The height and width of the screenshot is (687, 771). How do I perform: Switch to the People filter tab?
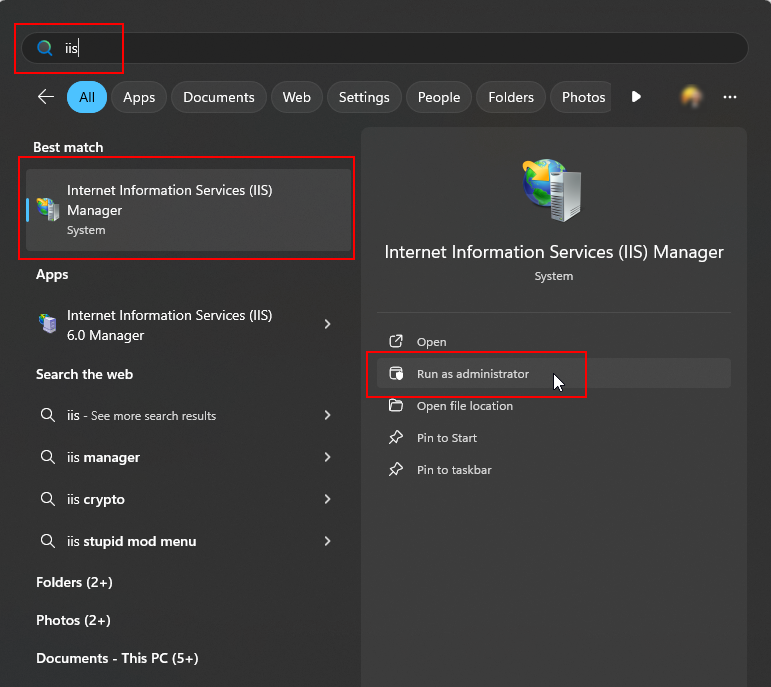point(439,97)
